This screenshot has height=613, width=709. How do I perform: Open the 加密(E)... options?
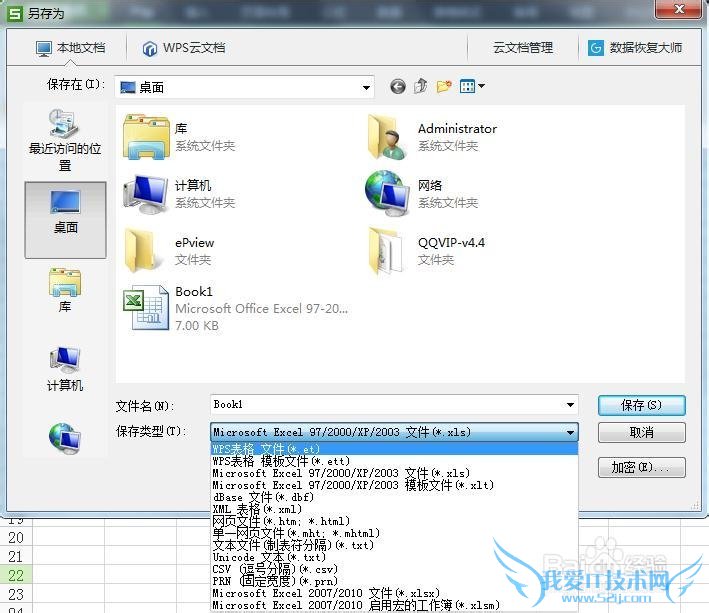tap(641, 467)
